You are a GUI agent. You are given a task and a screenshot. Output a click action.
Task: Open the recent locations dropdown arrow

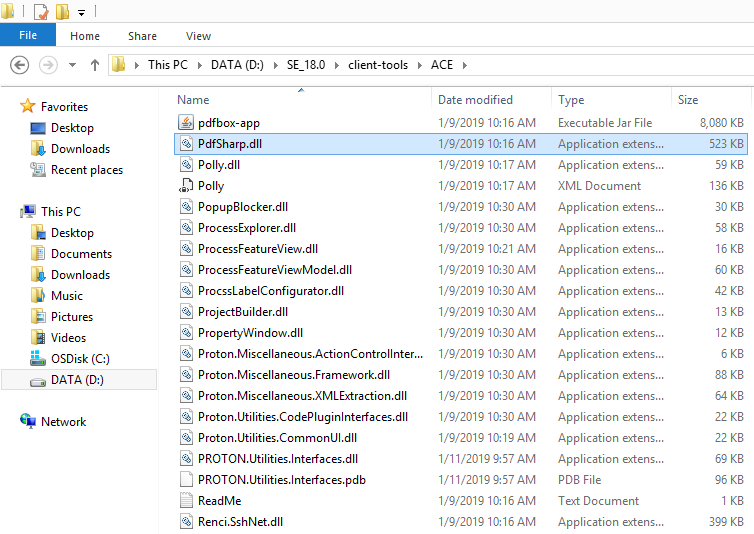[x=72, y=65]
